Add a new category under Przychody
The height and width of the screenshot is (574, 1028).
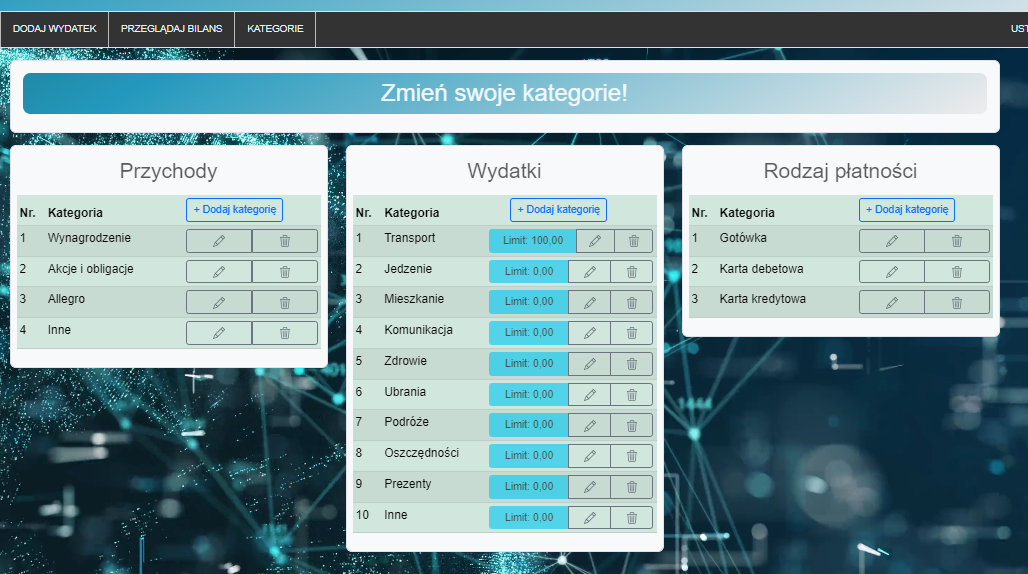tap(235, 210)
